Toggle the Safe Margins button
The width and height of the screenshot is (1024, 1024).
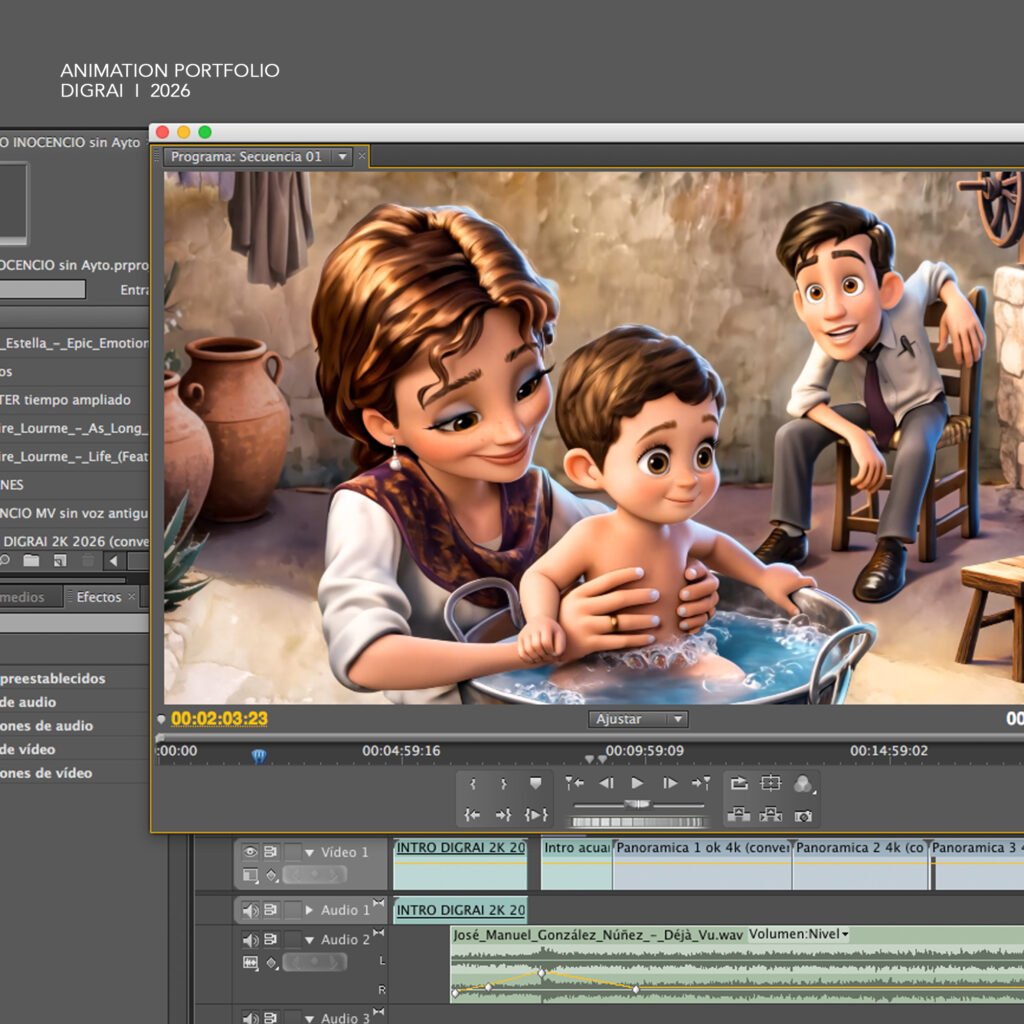771,782
